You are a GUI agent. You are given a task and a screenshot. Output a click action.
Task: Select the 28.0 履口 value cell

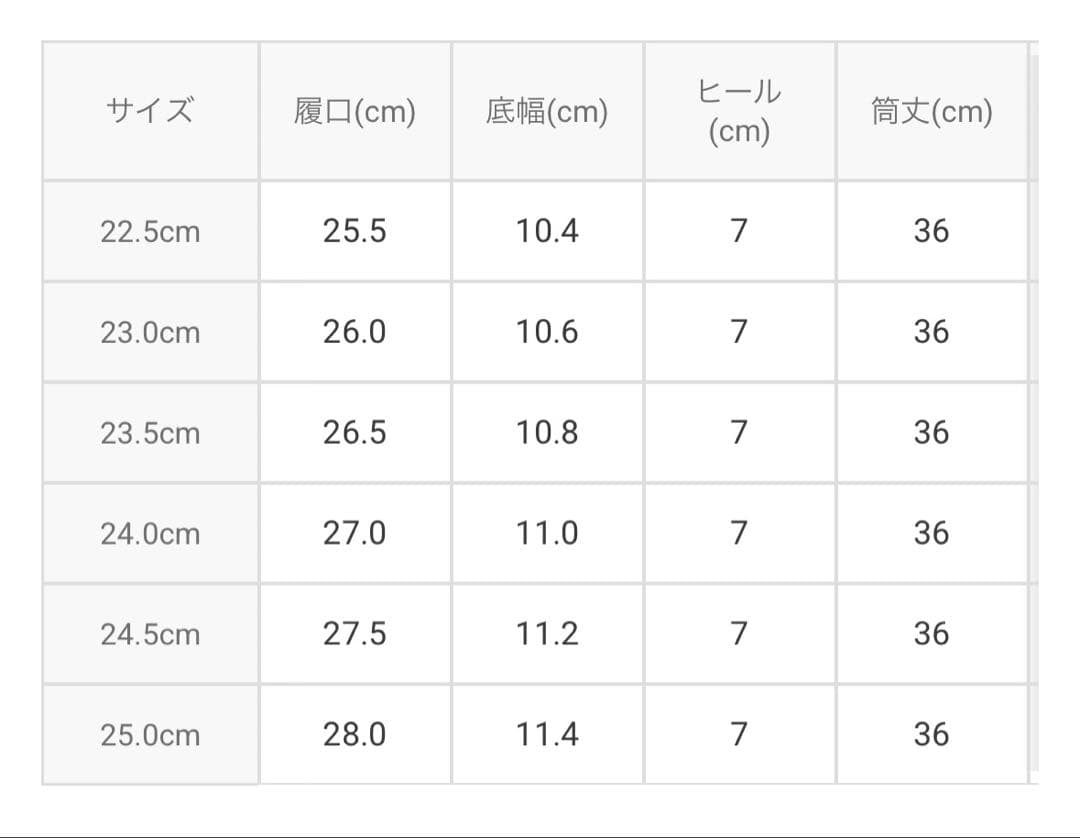click(355, 734)
